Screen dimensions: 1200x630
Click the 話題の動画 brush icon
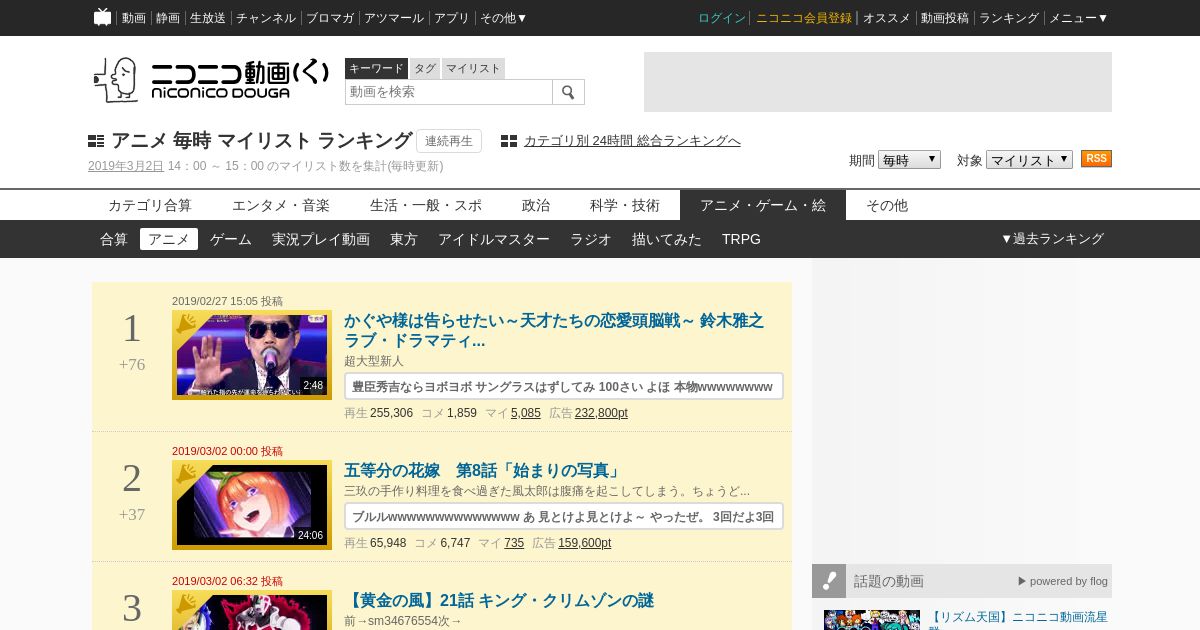tap(829, 581)
